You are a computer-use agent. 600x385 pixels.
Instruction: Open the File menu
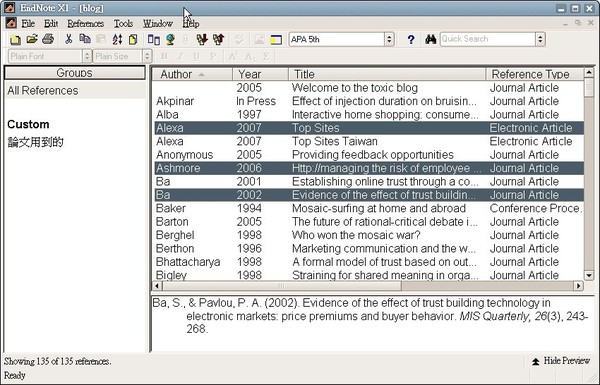point(28,23)
